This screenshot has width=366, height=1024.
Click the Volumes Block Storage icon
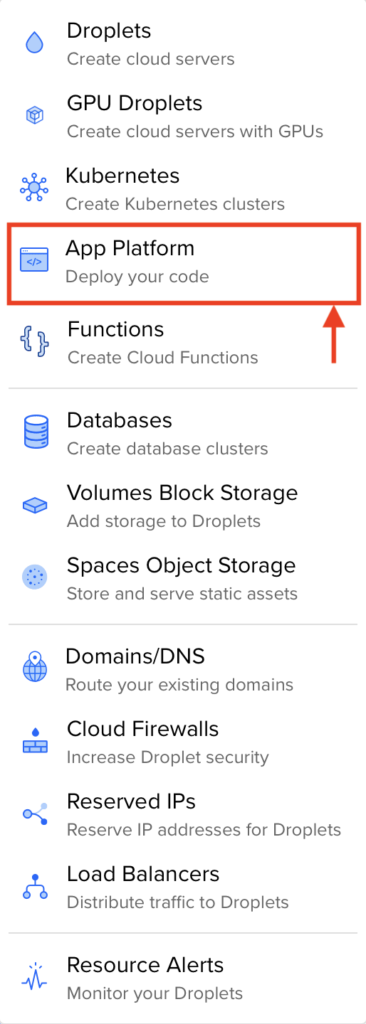click(35, 505)
